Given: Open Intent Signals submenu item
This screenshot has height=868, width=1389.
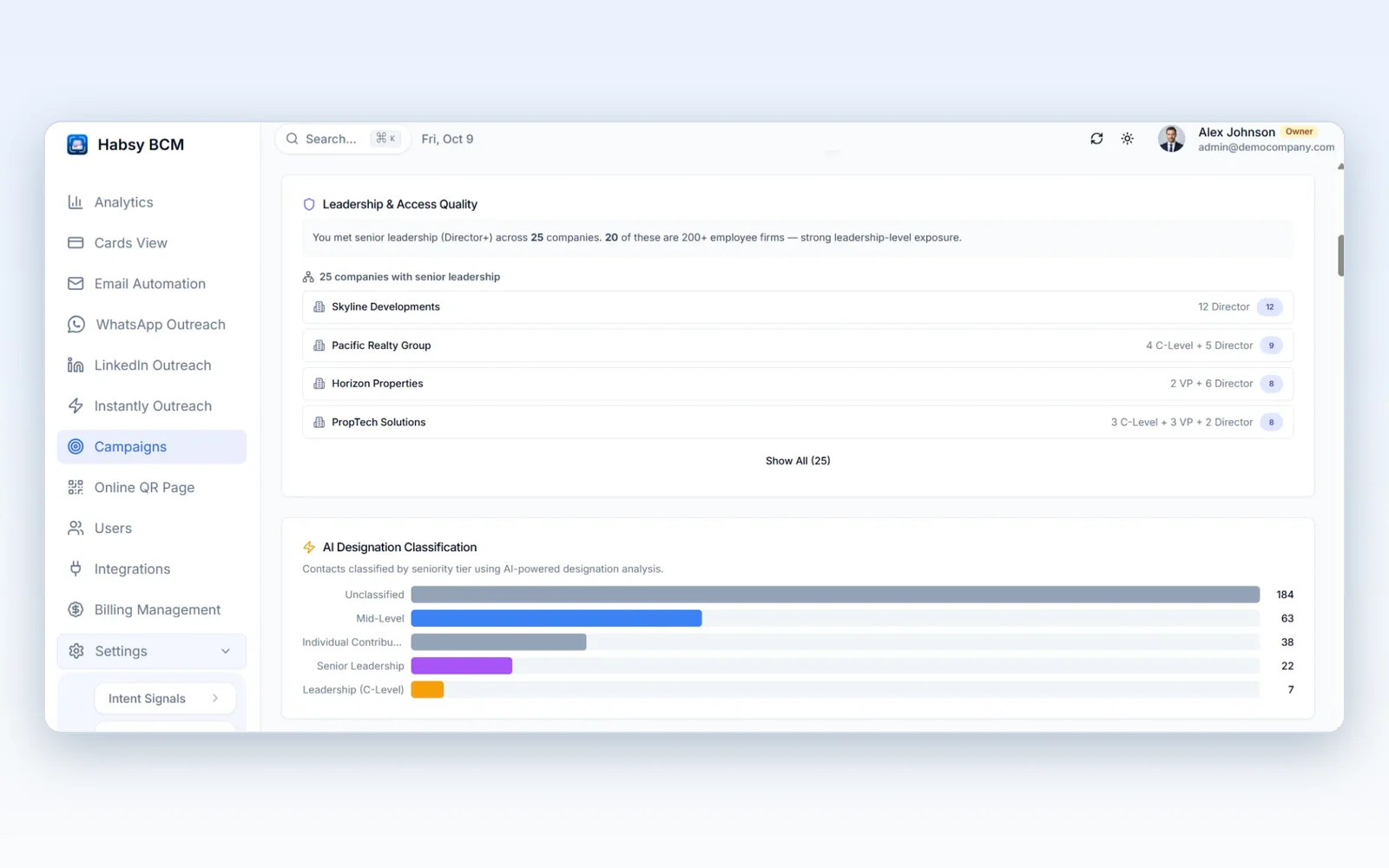Looking at the screenshot, I should [165, 699].
